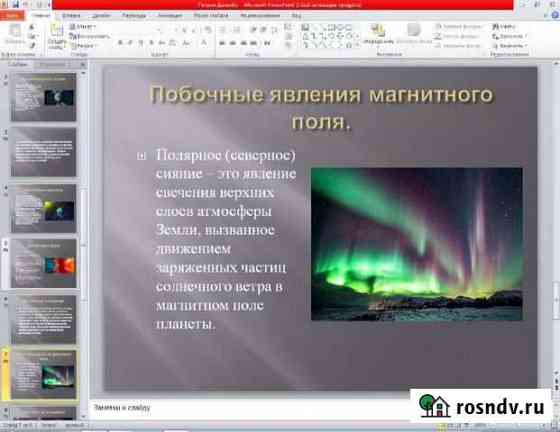The height and width of the screenshot is (432, 560).
Task: Switch to the Review (Рецензирование) ribbon tab
Action: pyautogui.click(x=260, y=15)
